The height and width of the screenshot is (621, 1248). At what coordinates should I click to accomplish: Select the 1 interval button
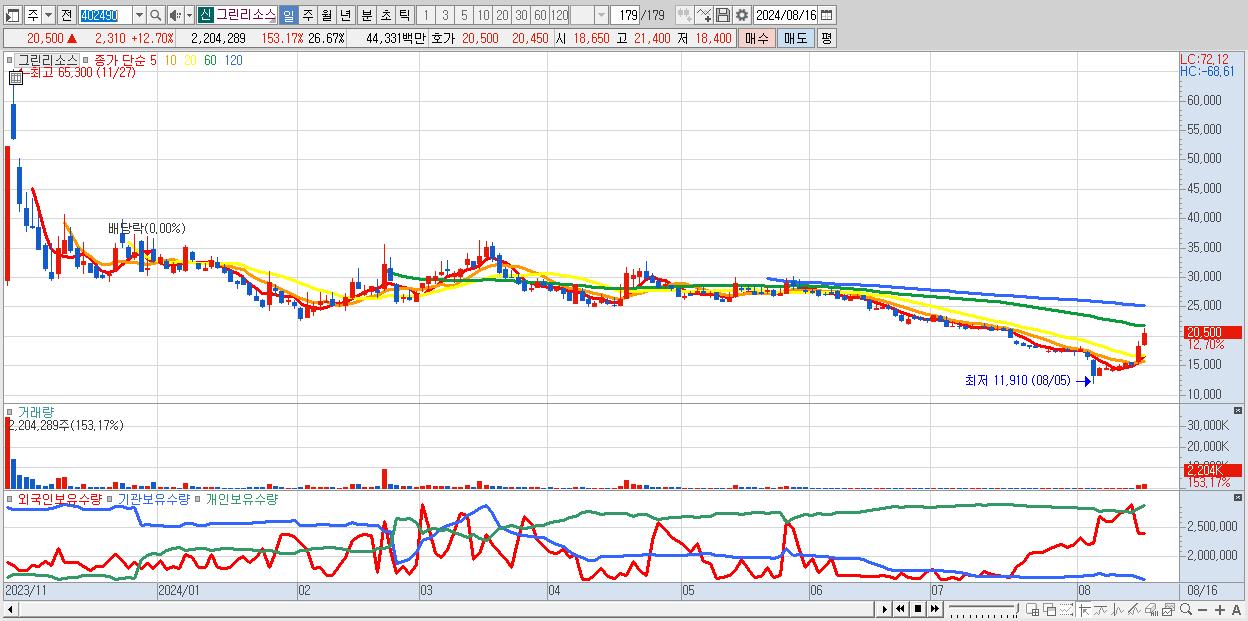[425, 15]
